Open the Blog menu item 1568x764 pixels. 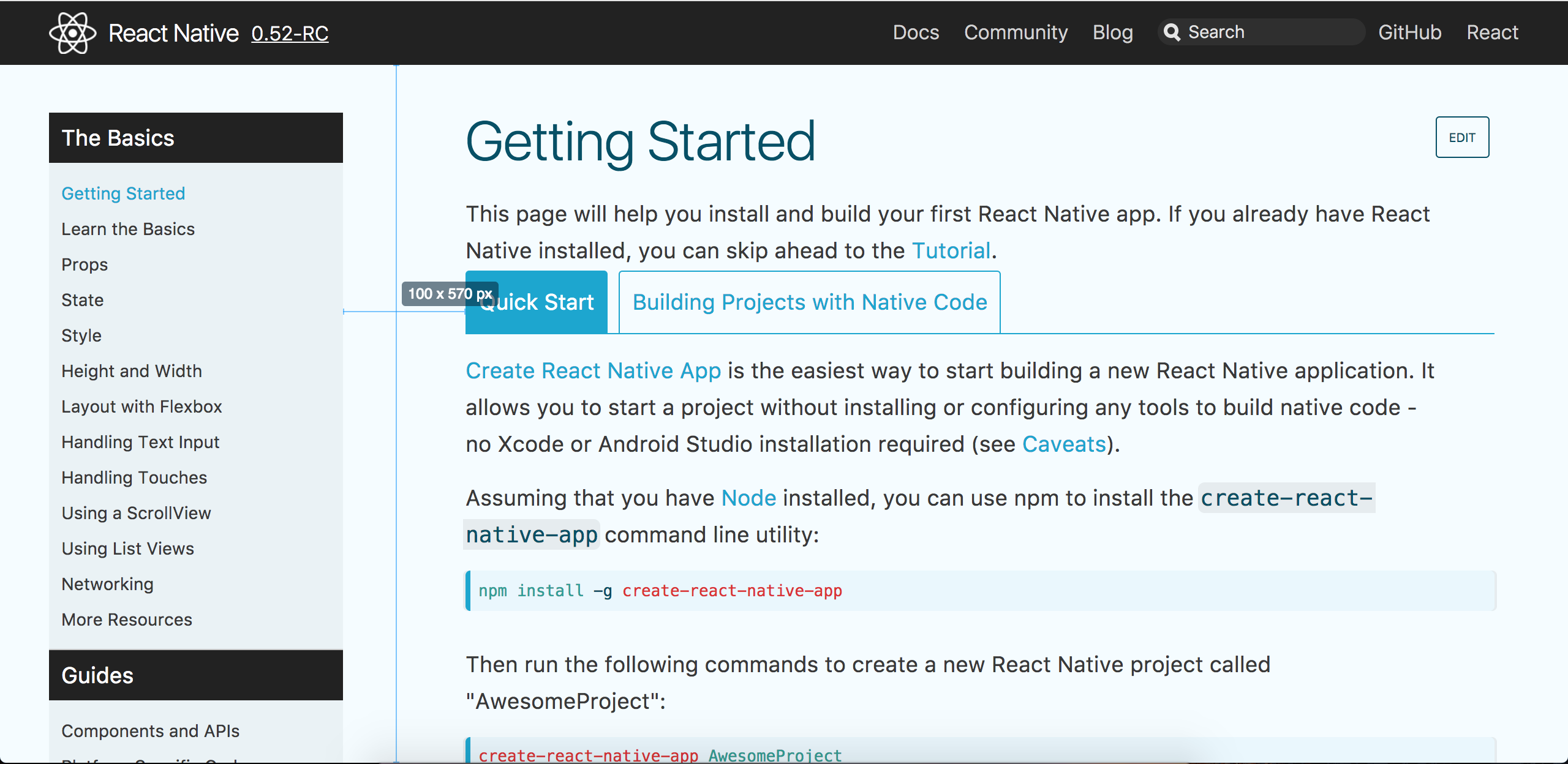[1112, 32]
